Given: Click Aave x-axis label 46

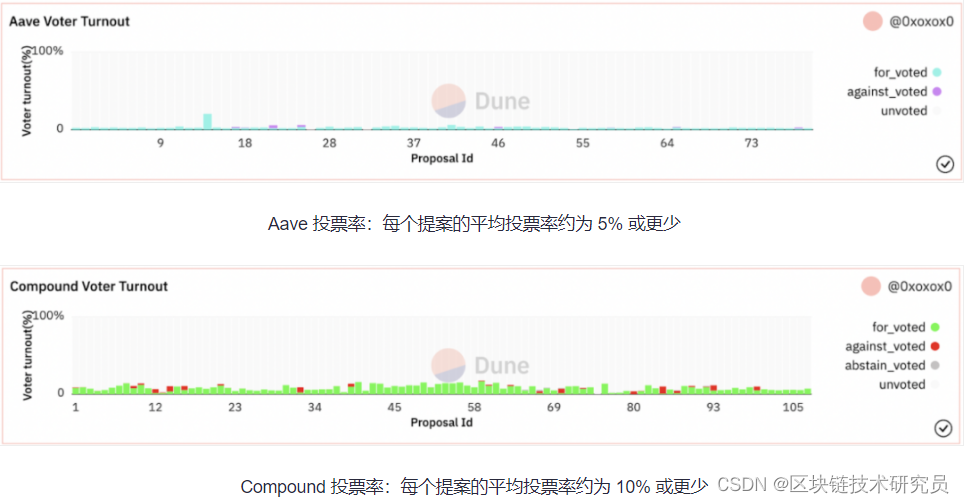Looking at the screenshot, I should pyautogui.click(x=498, y=143).
